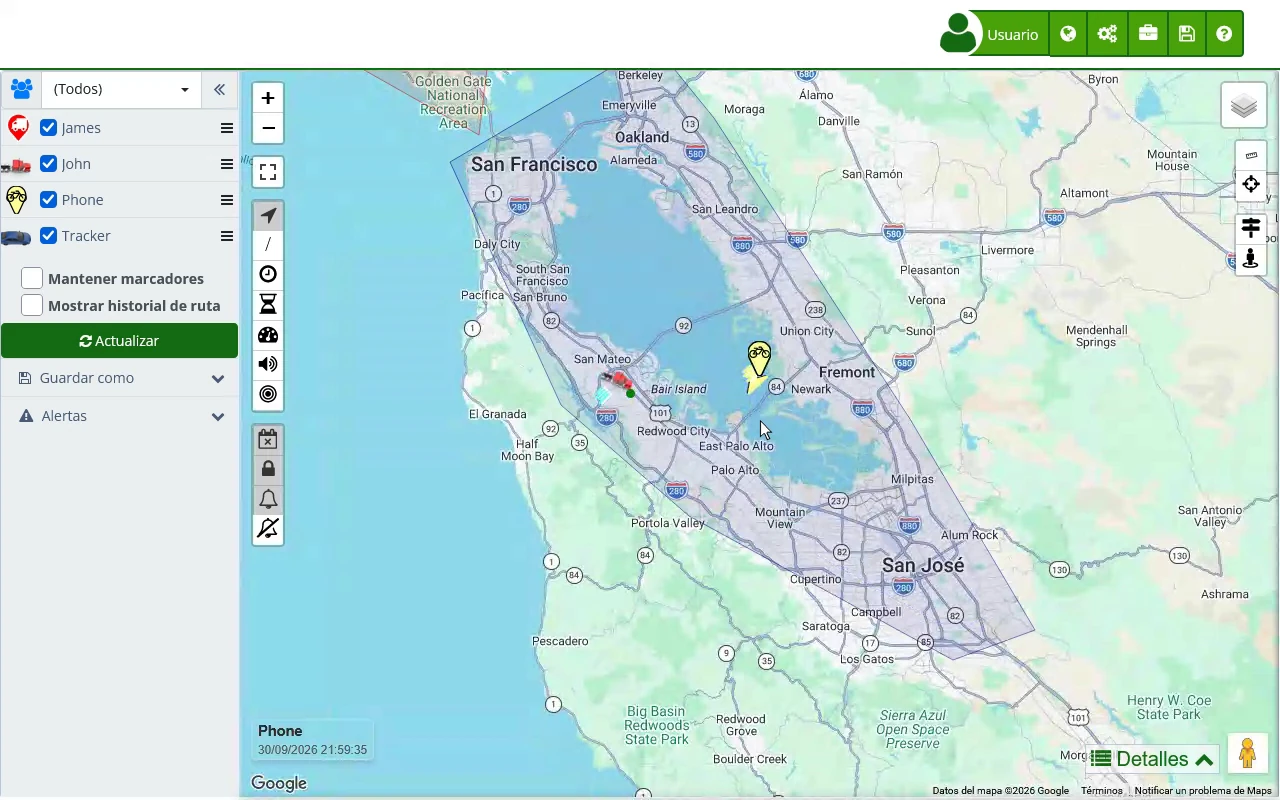Uncheck the Phone device checkbox
Viewport: 1280px width, 800px height.
pyautogui.click(x=48, y=200)
